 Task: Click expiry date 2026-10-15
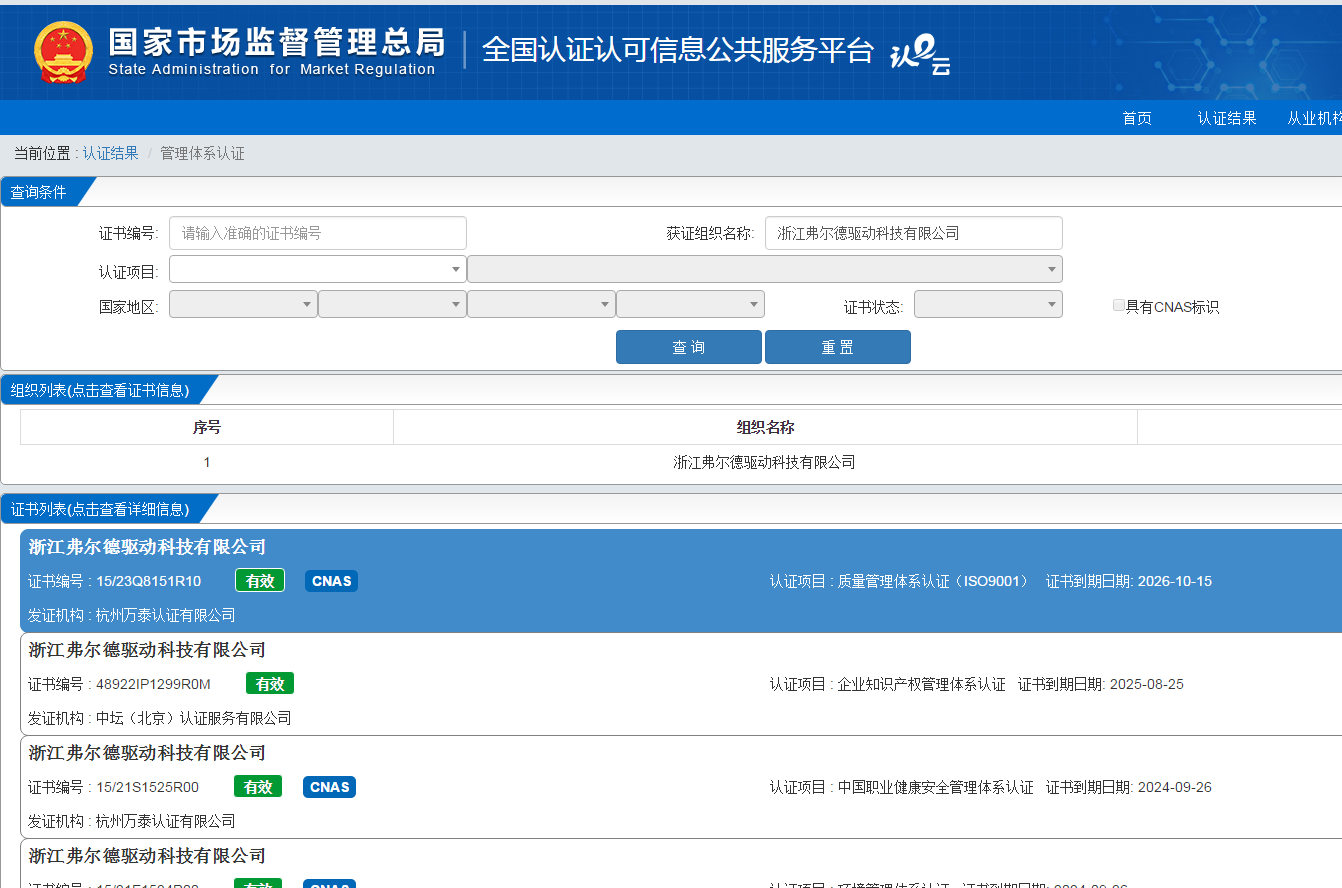tap(1175, 581)
